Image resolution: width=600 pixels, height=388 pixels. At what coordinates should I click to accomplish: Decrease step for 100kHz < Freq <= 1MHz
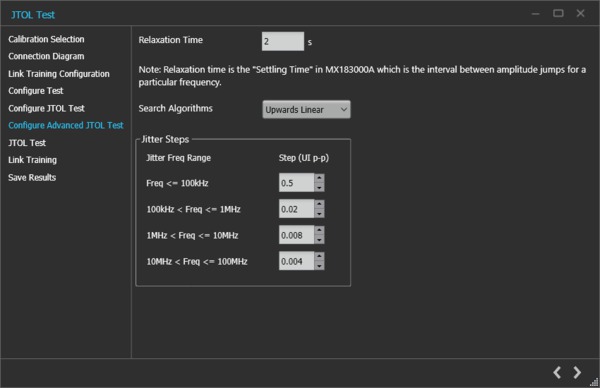point(319,213)
